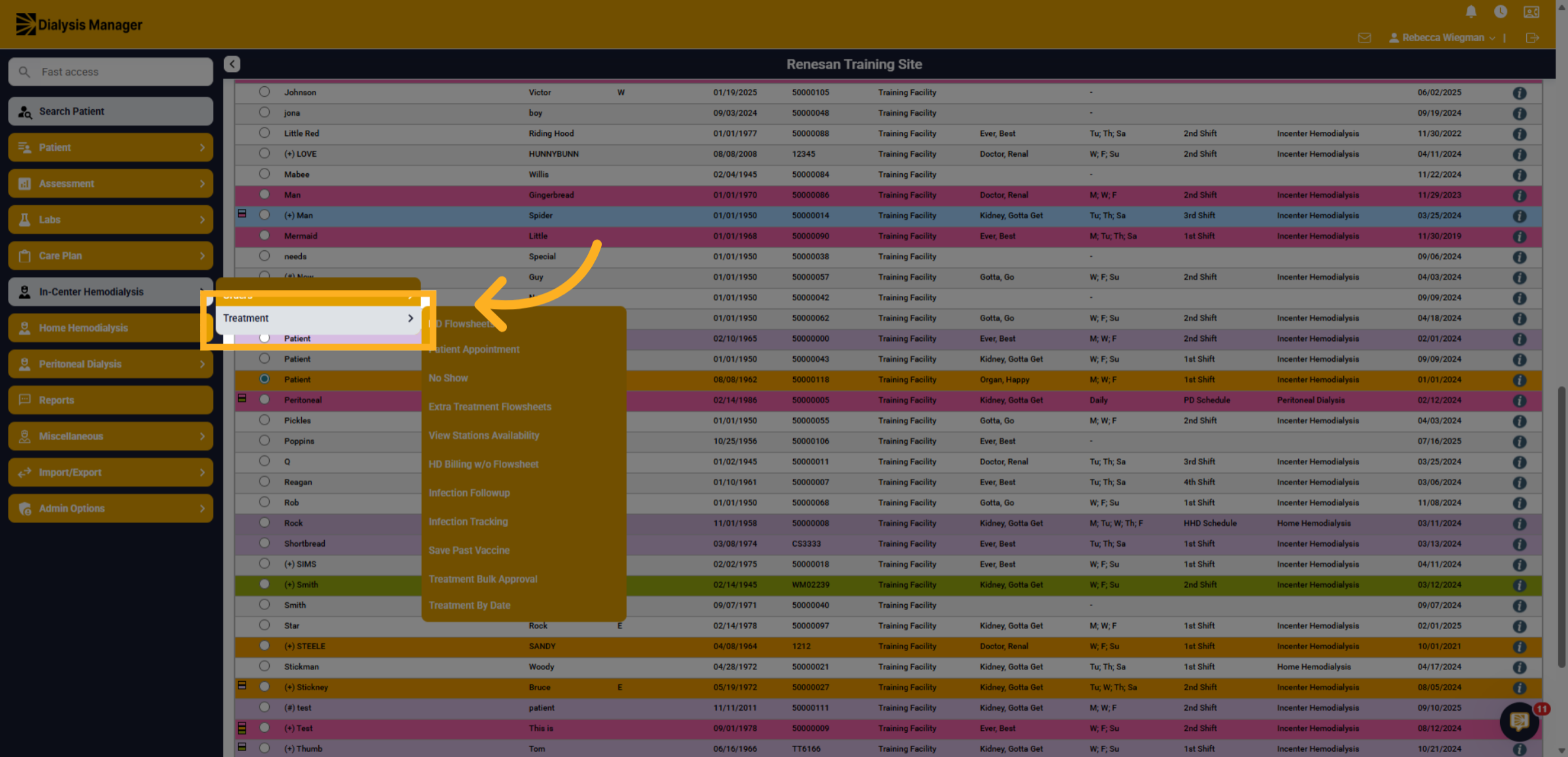Open the Reports sidebar button

[x=110, y=400]
